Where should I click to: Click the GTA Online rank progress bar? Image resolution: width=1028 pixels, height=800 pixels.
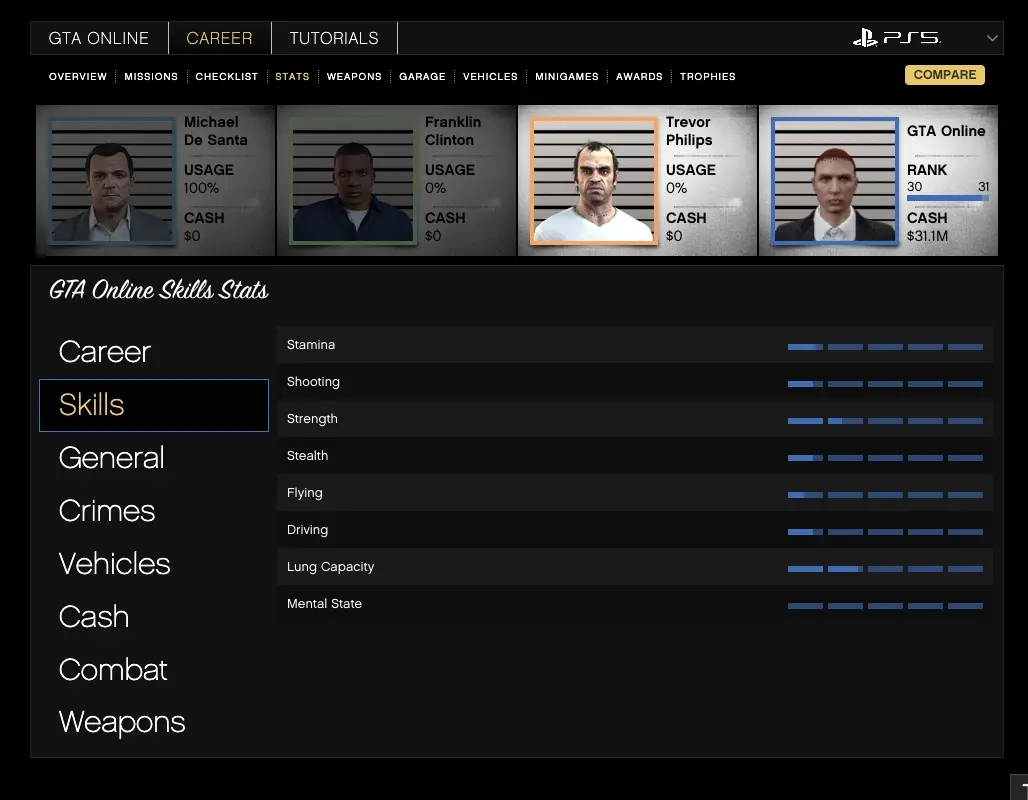click(948, 198)
